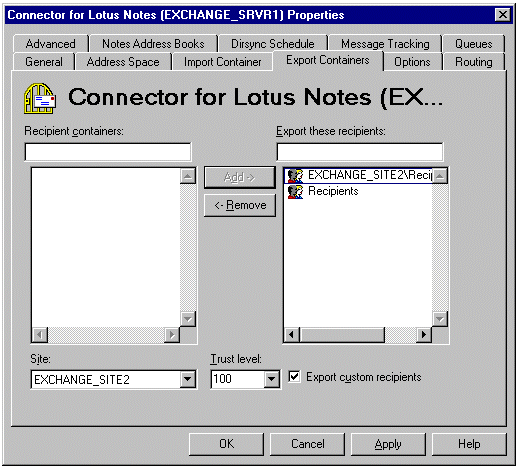
Task: Click the Lotus Notes connector mailbox icon
Action: pyautogui.click(x=40, y=99)
